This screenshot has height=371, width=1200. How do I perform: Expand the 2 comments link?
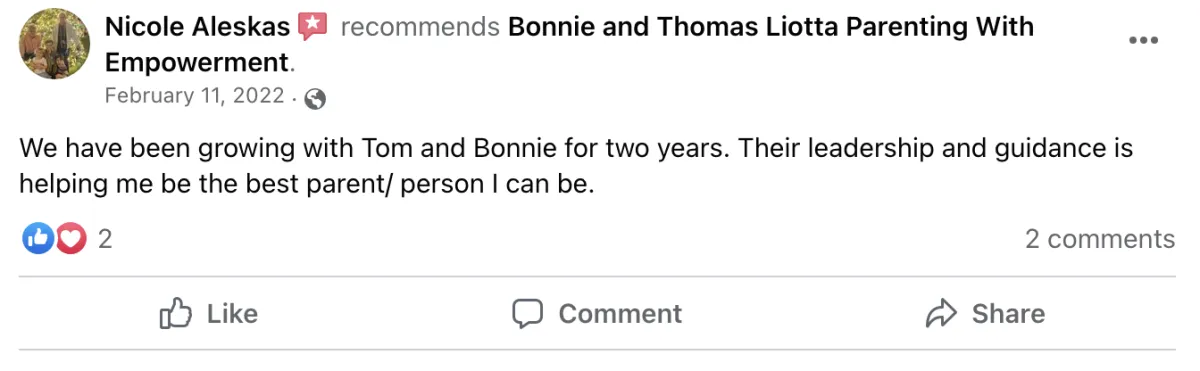pyautogui.click(x=1100, y=239)
